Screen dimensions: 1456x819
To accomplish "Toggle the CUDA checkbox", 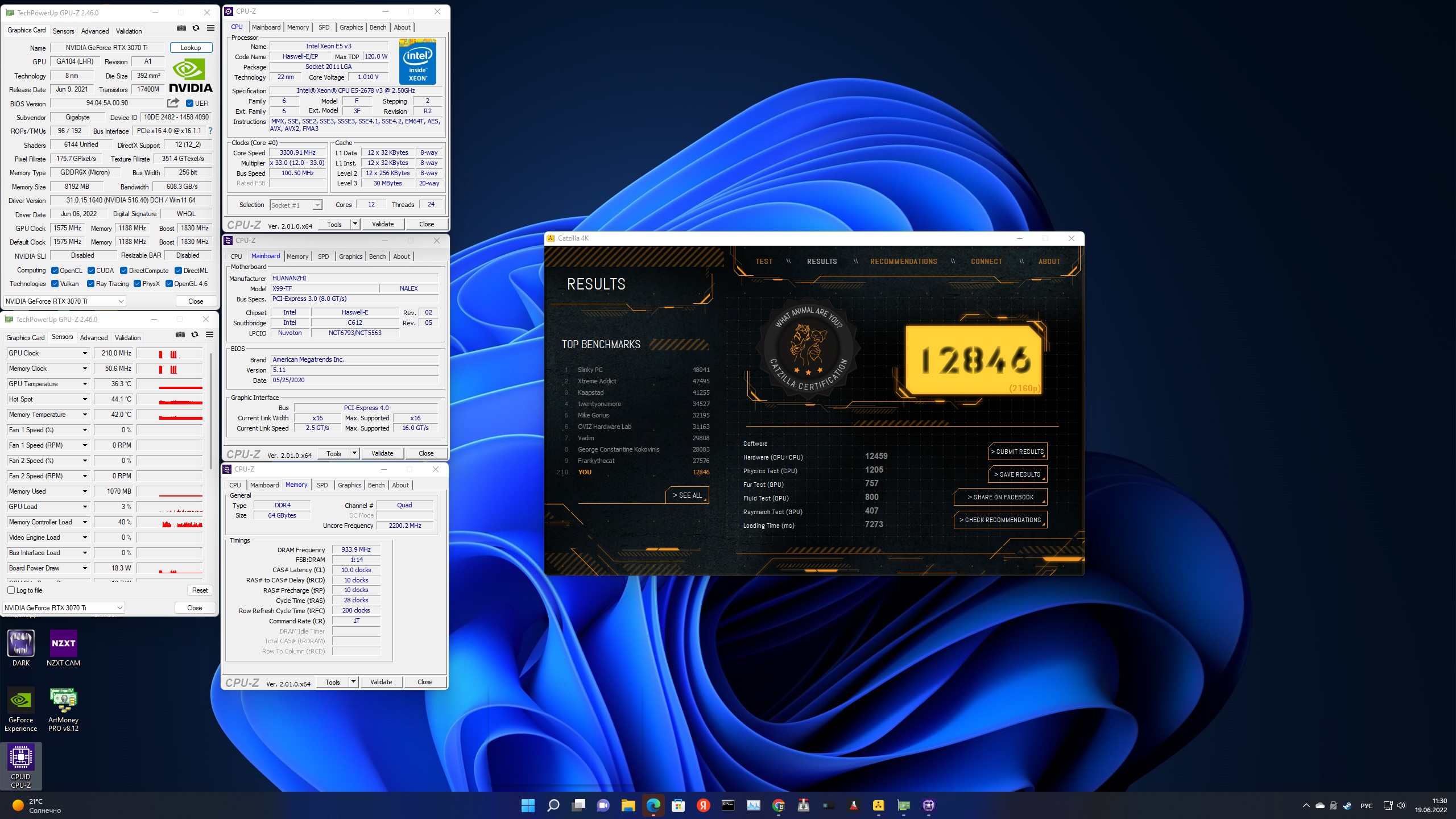I will click(x=91, y=271).
